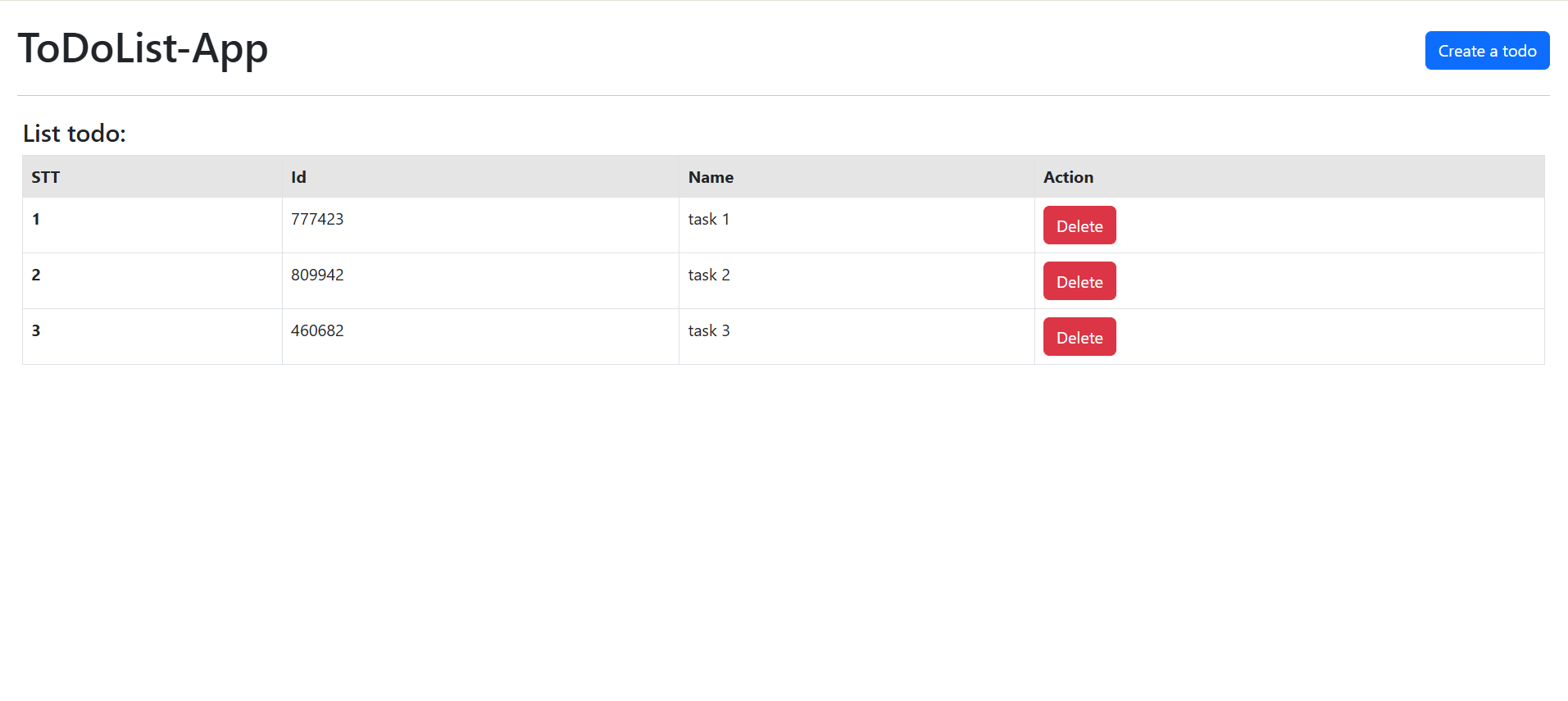Delete task 1 from the list

click(1079, 225)
